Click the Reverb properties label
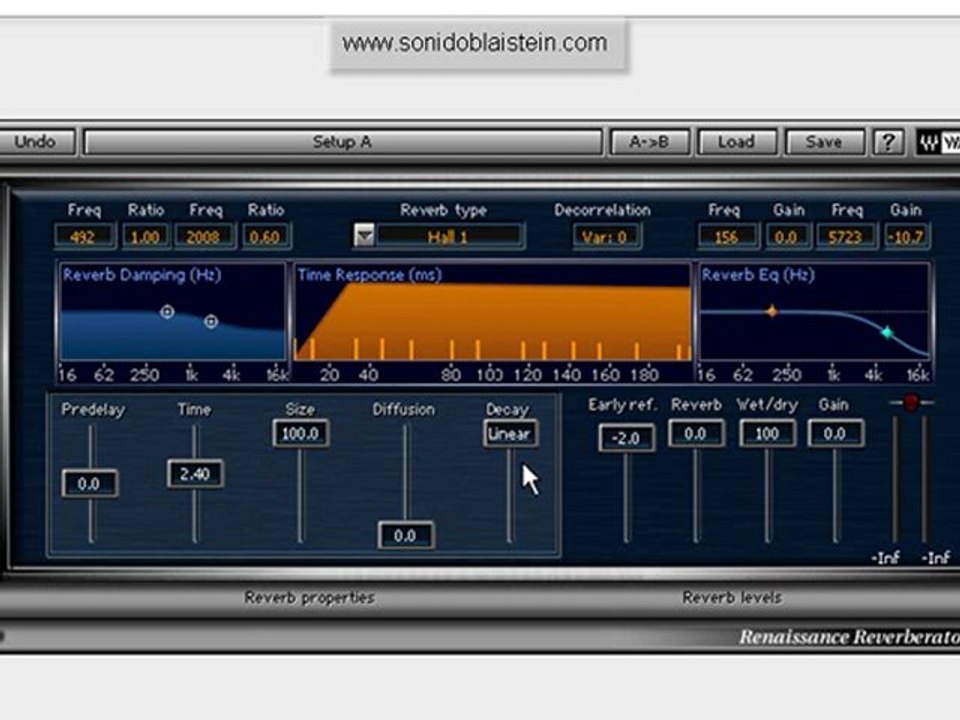The height and width of the screenshot is (720, 960). pyautogui.click(x=310, y=598)
